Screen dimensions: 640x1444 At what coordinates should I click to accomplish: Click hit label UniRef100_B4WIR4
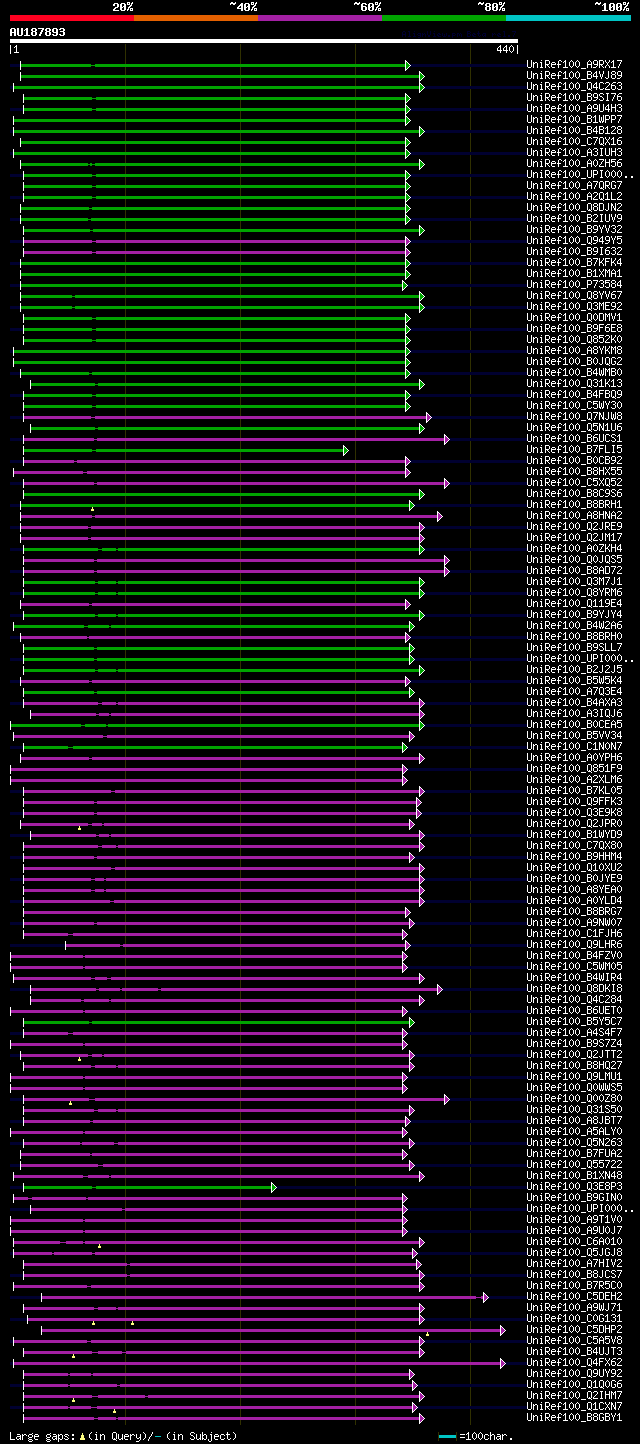coord(574,978)
